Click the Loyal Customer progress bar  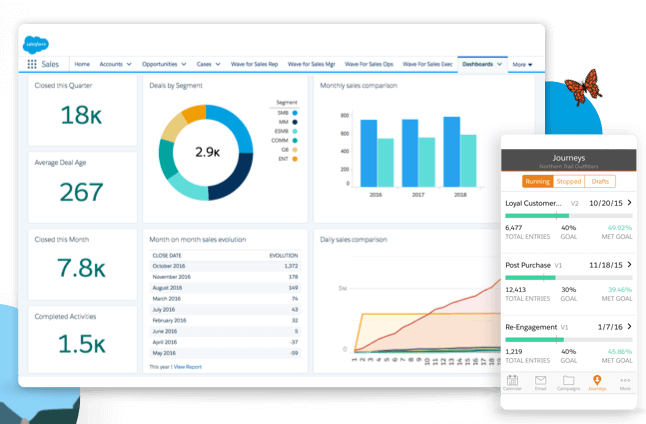coord(569,216)
